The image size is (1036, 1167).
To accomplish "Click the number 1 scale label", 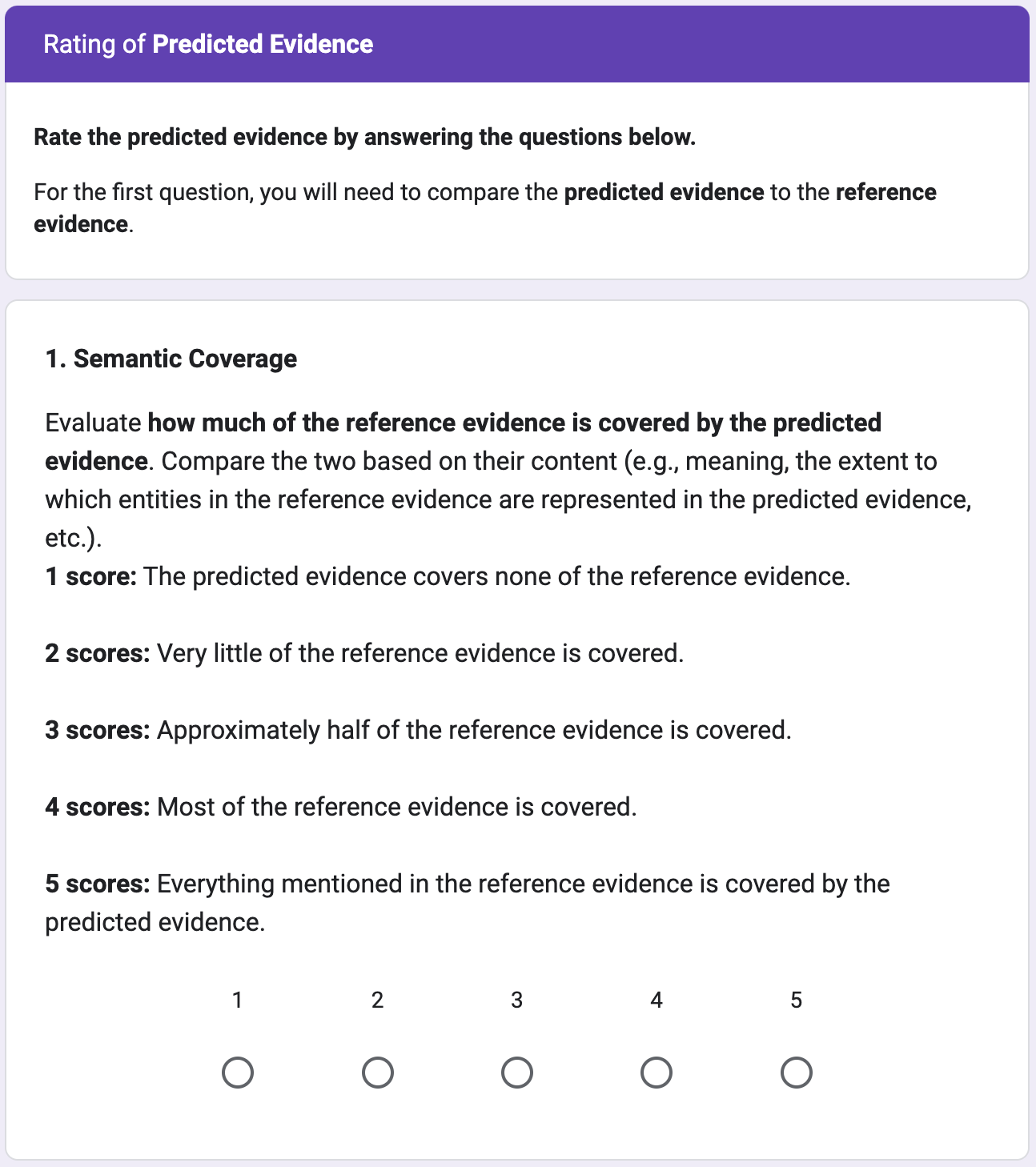I will click(x=238, y=1000).
